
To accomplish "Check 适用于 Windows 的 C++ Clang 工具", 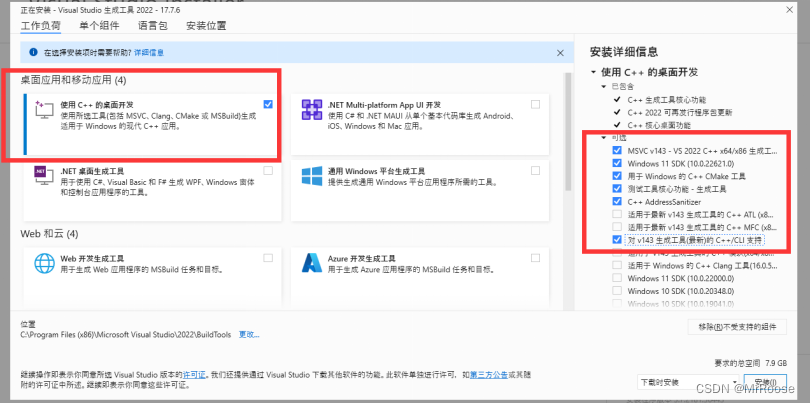I will (616, 265).
